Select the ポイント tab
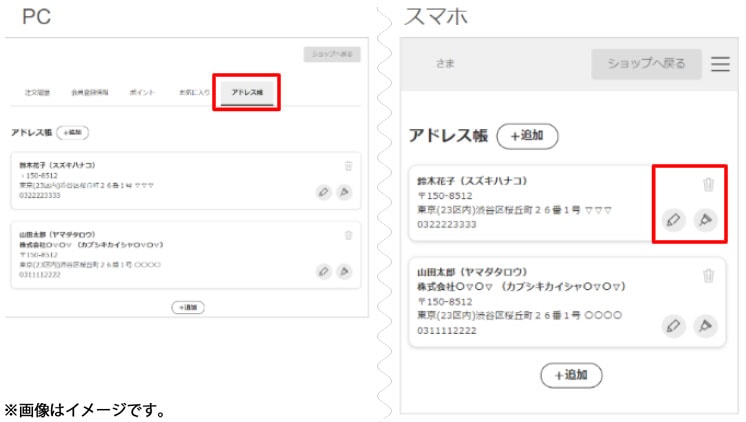746x422 pixels. point(141,93)
